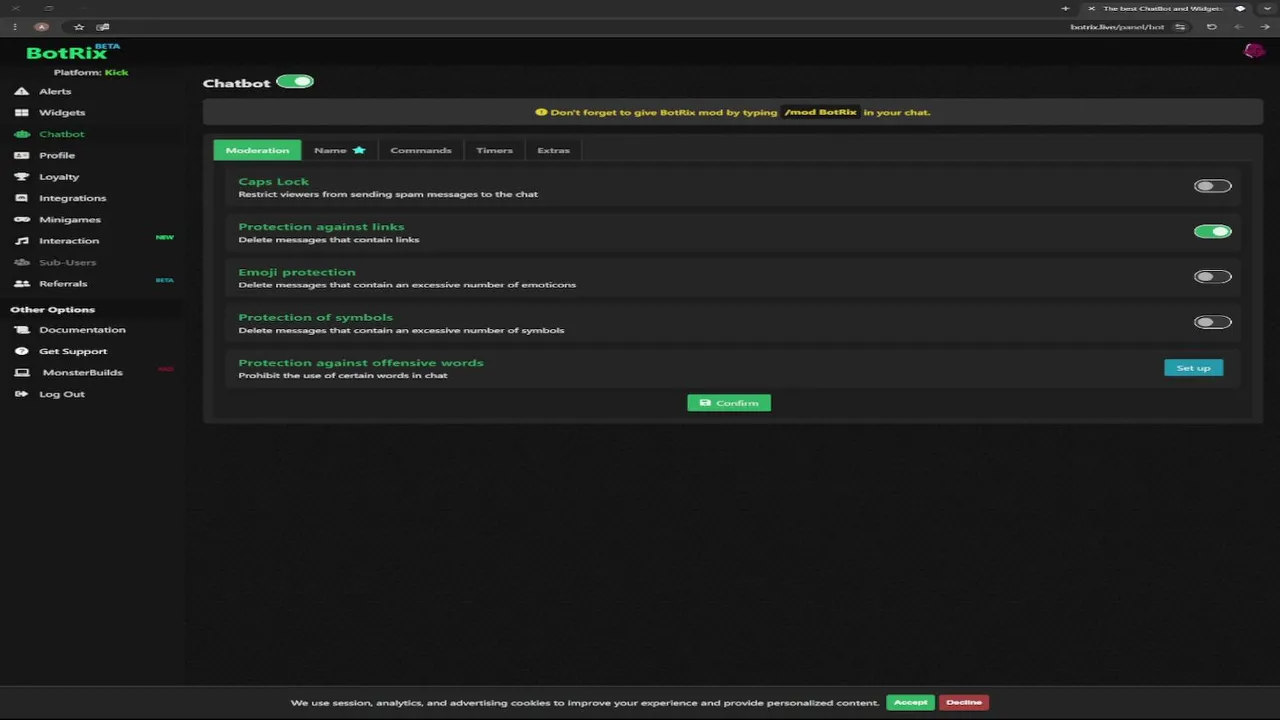Screen dimensions: 1280x720
Task: Decline the cookies notice
Action: [964, 702]
